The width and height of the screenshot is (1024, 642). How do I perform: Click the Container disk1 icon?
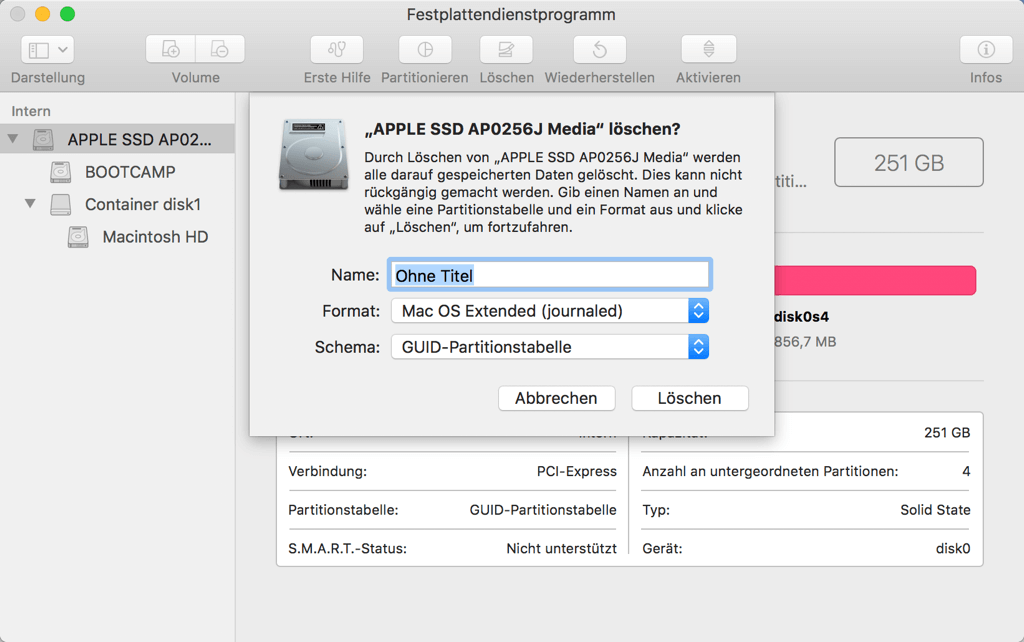click(61, 204)
